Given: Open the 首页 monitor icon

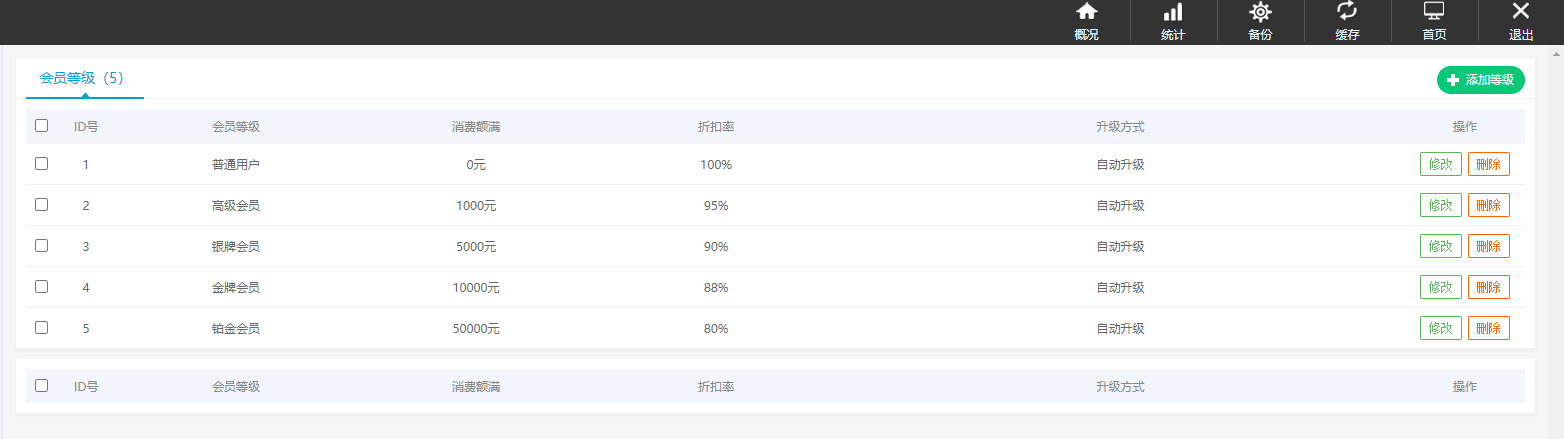Looking at the screenshot, I should point(1434,12).
